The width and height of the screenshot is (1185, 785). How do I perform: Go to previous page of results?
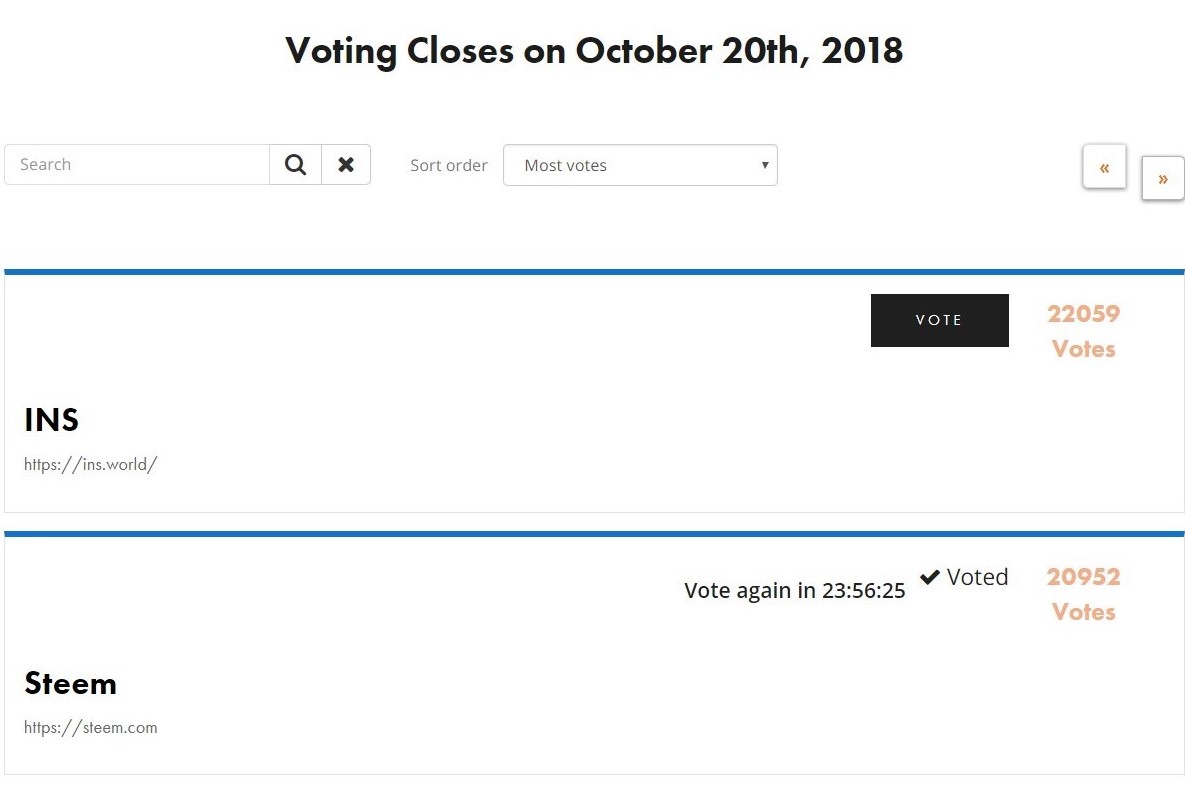tap(1104, 167)
